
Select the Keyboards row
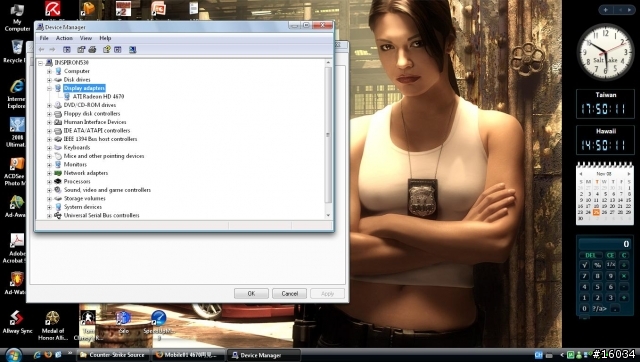(77, 148)
